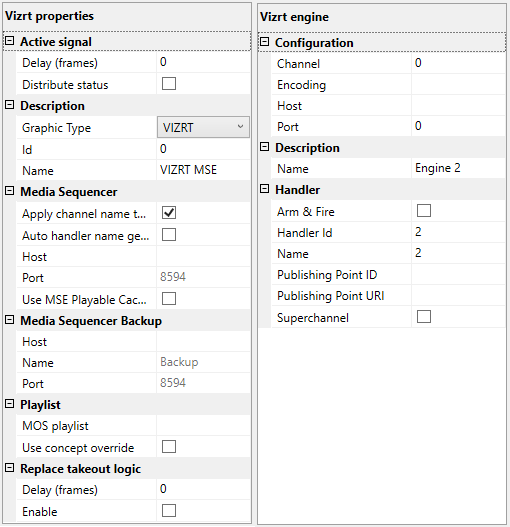Screen dimensions: 510x527
Task: Select the Publishing Point URI label
Action: 330,296
